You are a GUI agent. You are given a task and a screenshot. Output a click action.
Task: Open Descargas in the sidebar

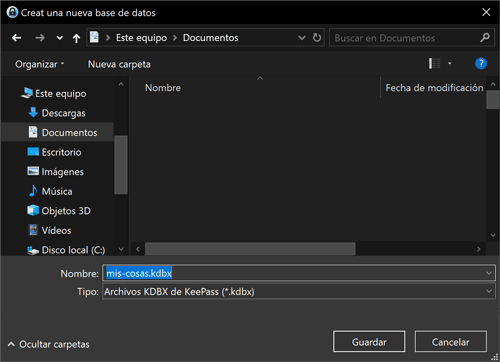point(63,113)
